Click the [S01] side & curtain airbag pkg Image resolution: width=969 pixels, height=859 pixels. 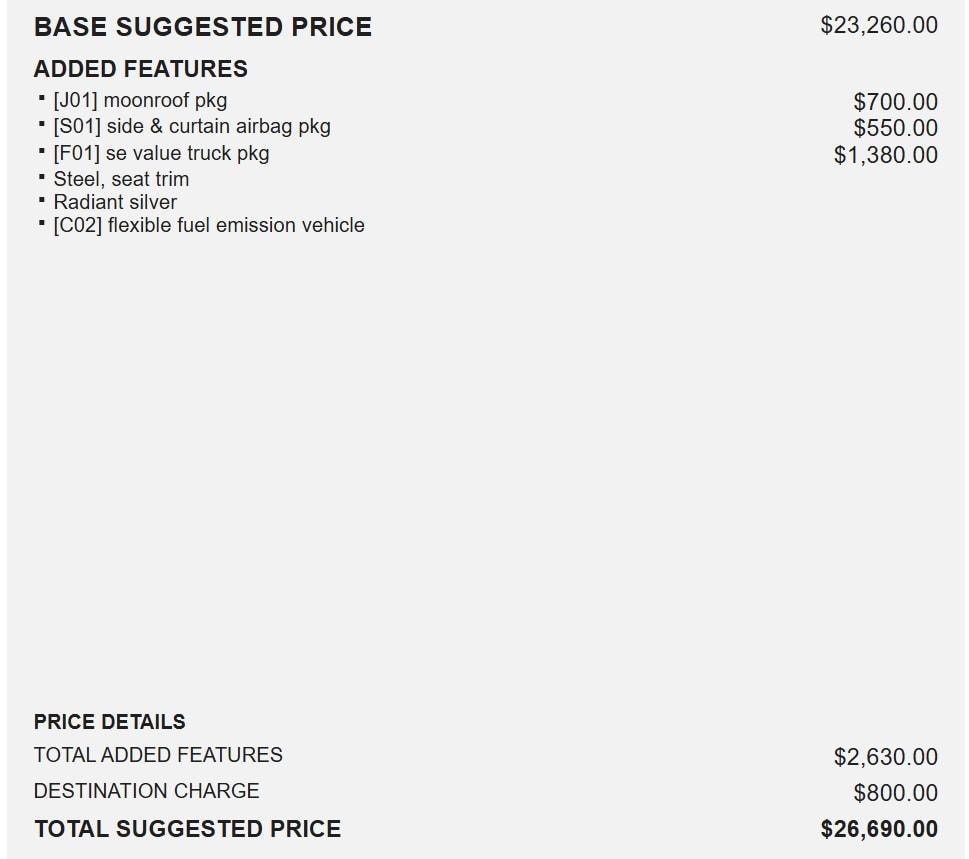point(192,126)
